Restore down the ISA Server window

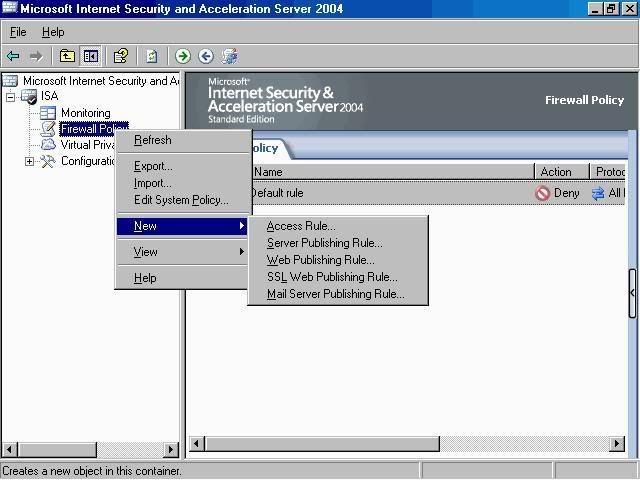pyautogui.click(x=611, y=9)
